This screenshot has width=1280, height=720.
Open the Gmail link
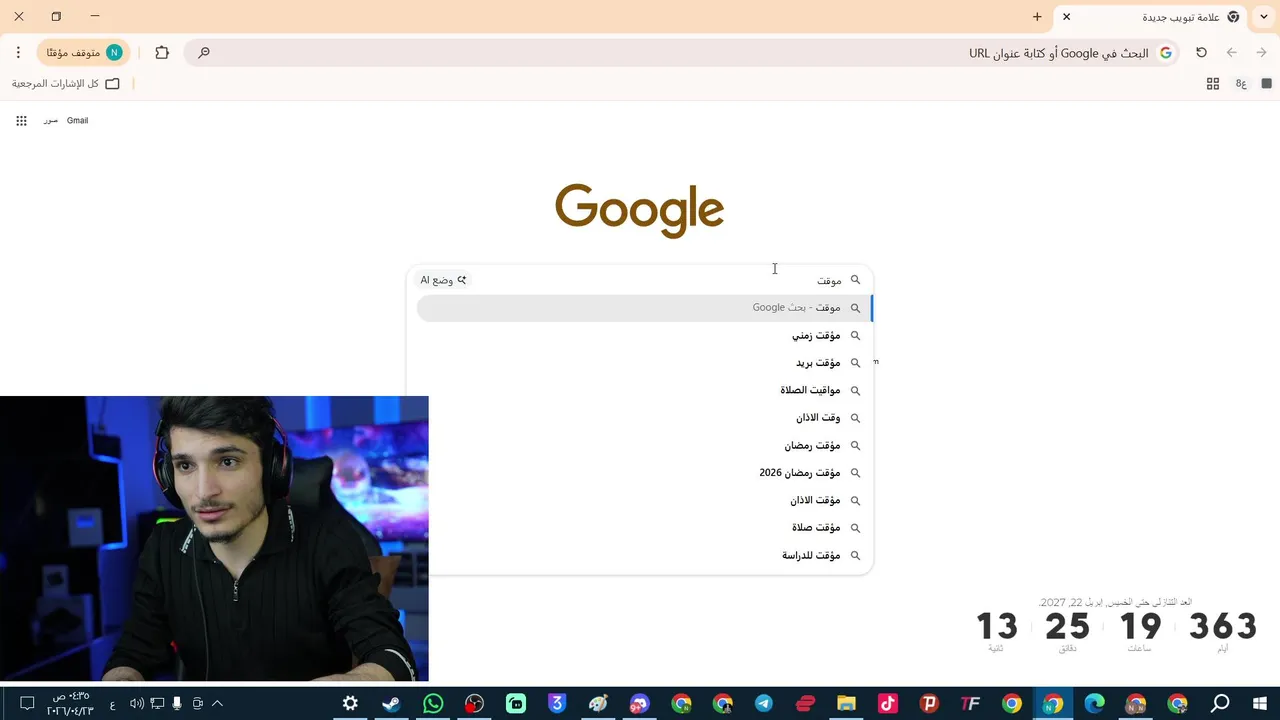pos(77,121)
